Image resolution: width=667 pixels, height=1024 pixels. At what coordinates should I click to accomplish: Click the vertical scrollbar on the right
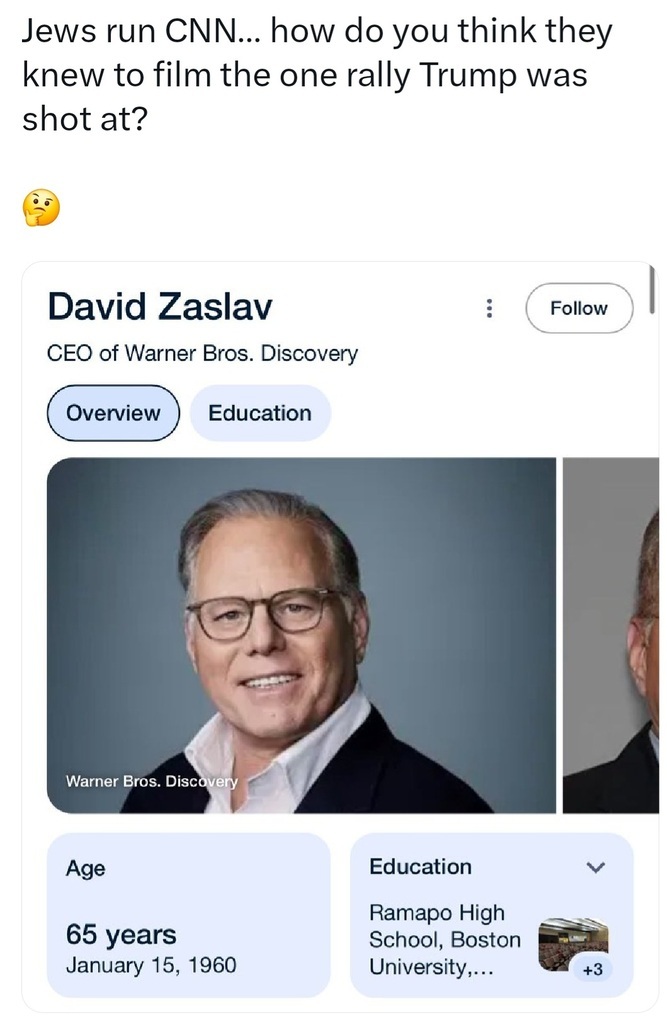pyautogui.click(x=652, y=290)
